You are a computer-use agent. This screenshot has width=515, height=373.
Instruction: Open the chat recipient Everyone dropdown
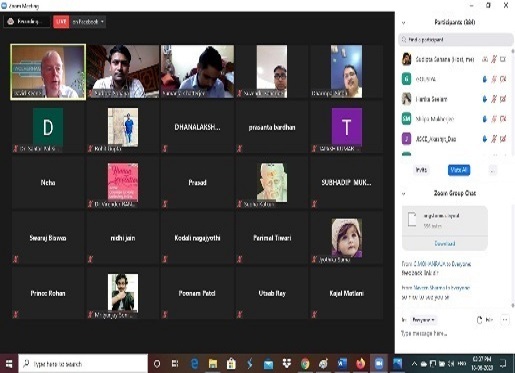[423, 320]
